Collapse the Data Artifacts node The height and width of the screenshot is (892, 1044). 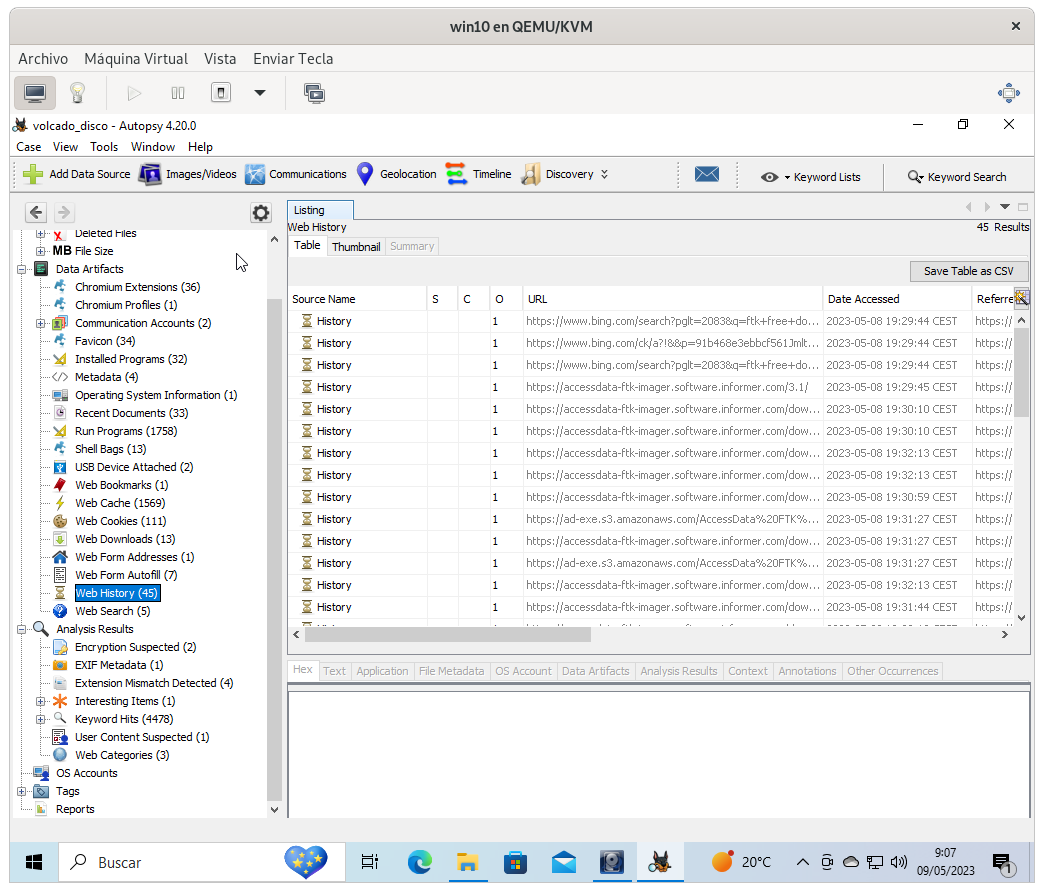coord(22,269)
